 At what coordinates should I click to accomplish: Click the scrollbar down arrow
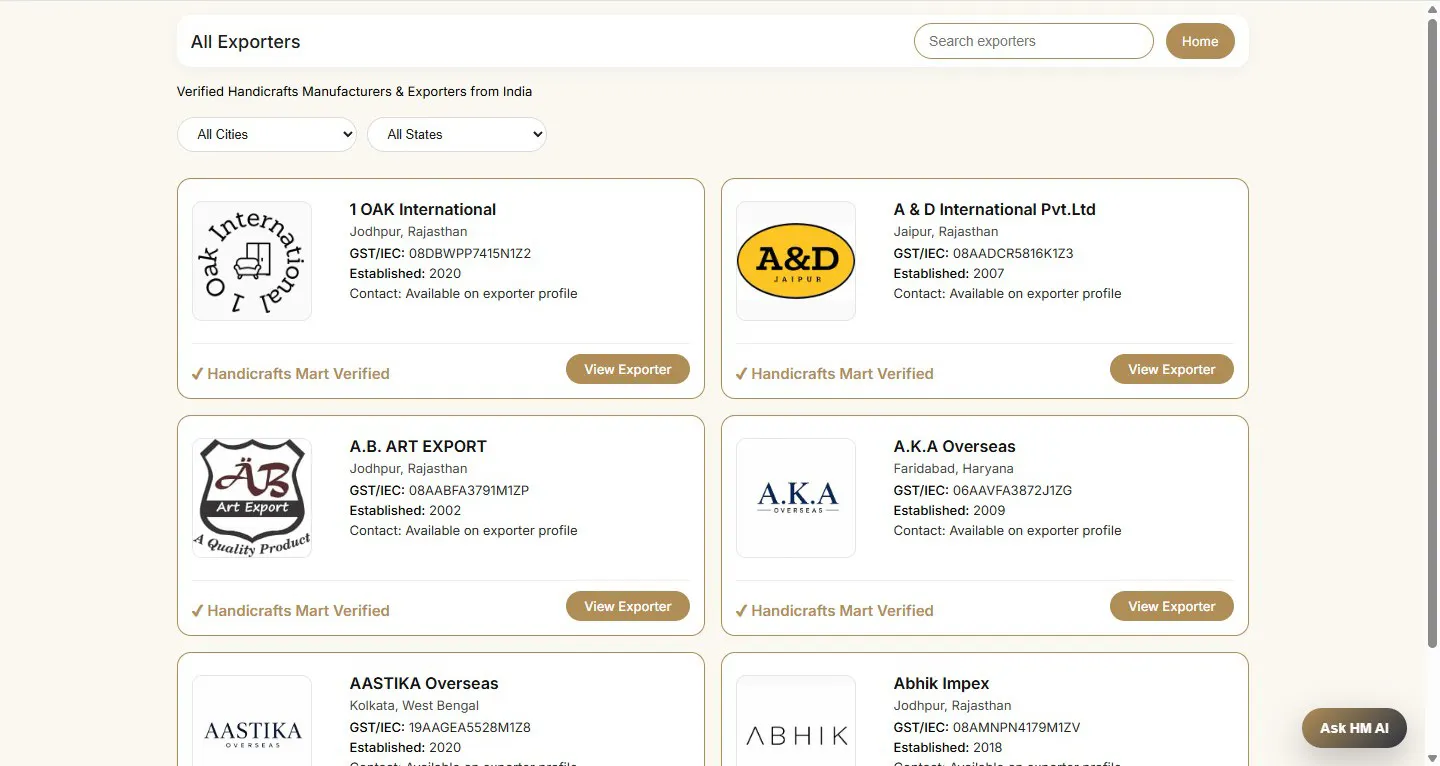(1432, 758)
